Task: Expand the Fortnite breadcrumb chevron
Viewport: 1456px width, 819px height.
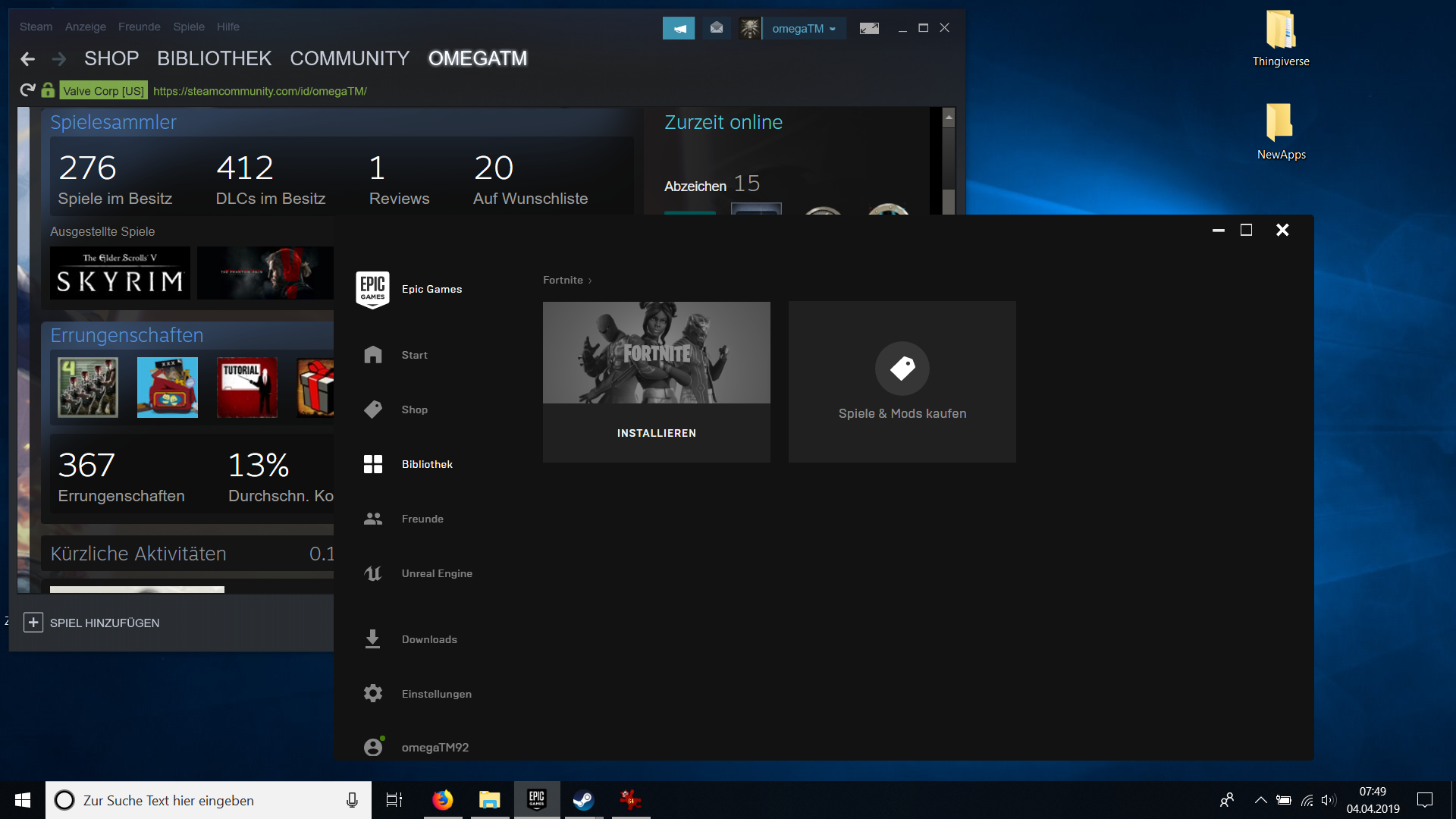Action: coord(590,281)
